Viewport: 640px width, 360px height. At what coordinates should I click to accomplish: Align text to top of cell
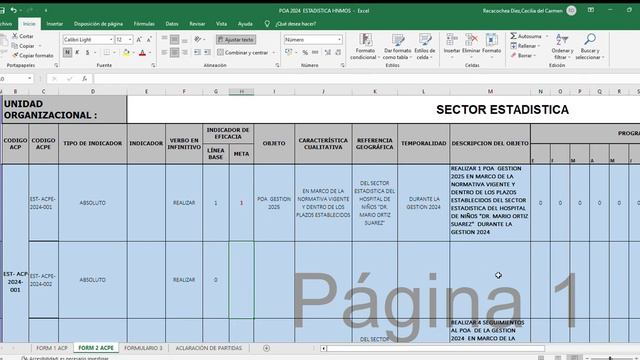164,39
